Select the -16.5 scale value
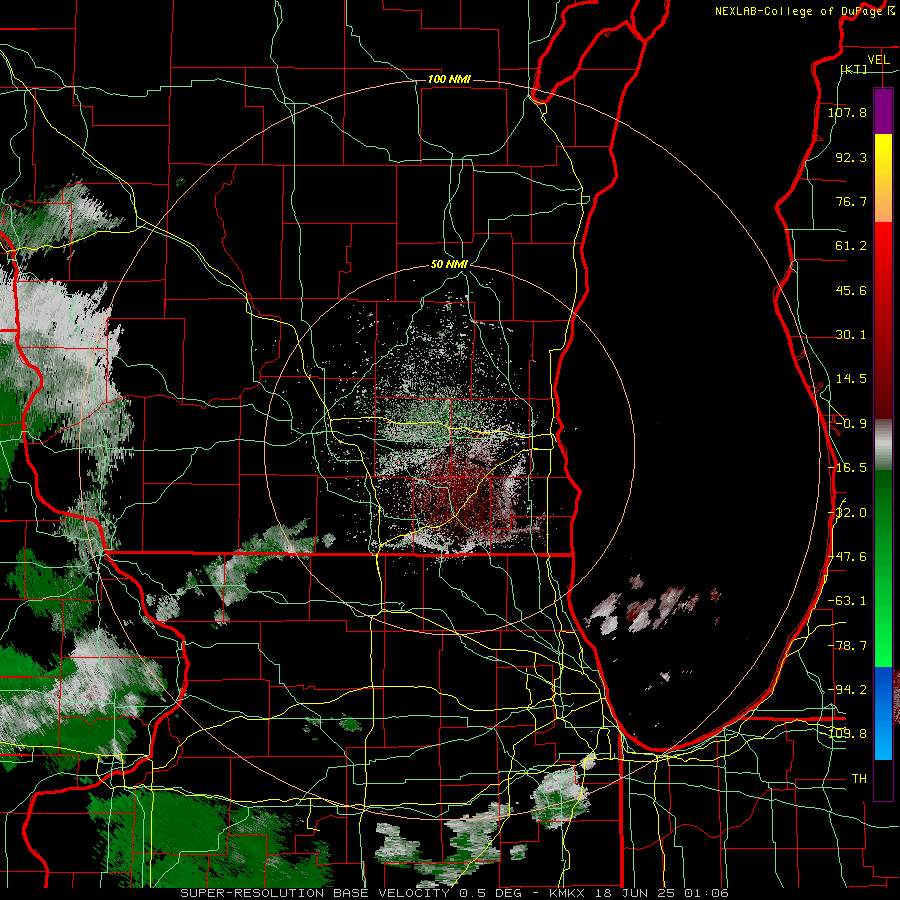900x900 pixels. coord(847,468)
